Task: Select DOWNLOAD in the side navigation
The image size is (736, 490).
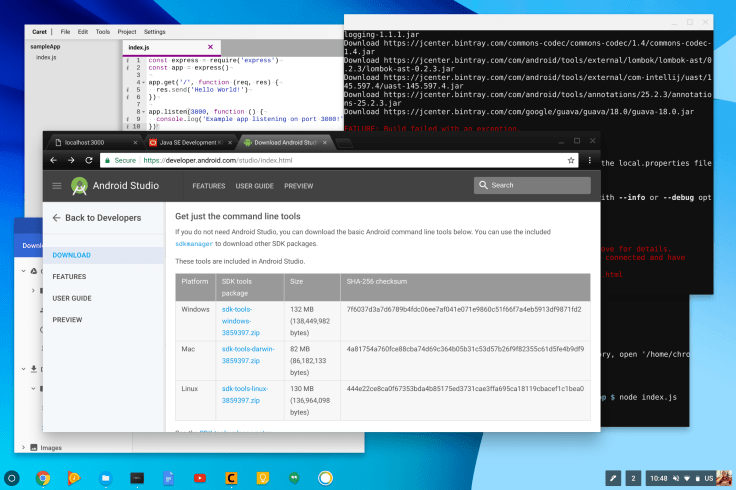Action: point(71,255)
